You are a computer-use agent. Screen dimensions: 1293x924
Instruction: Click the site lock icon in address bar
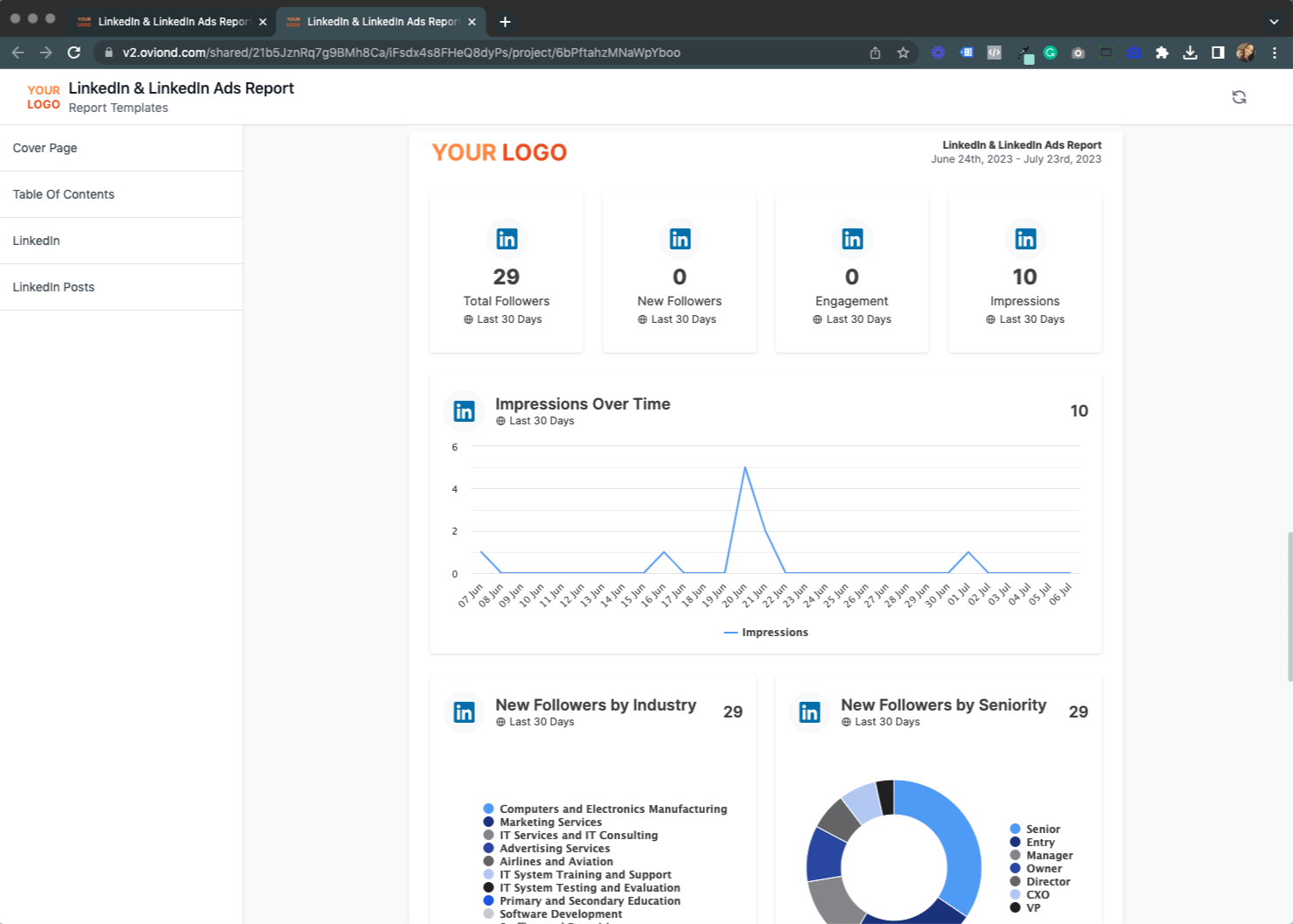click(x=108, y=52)
